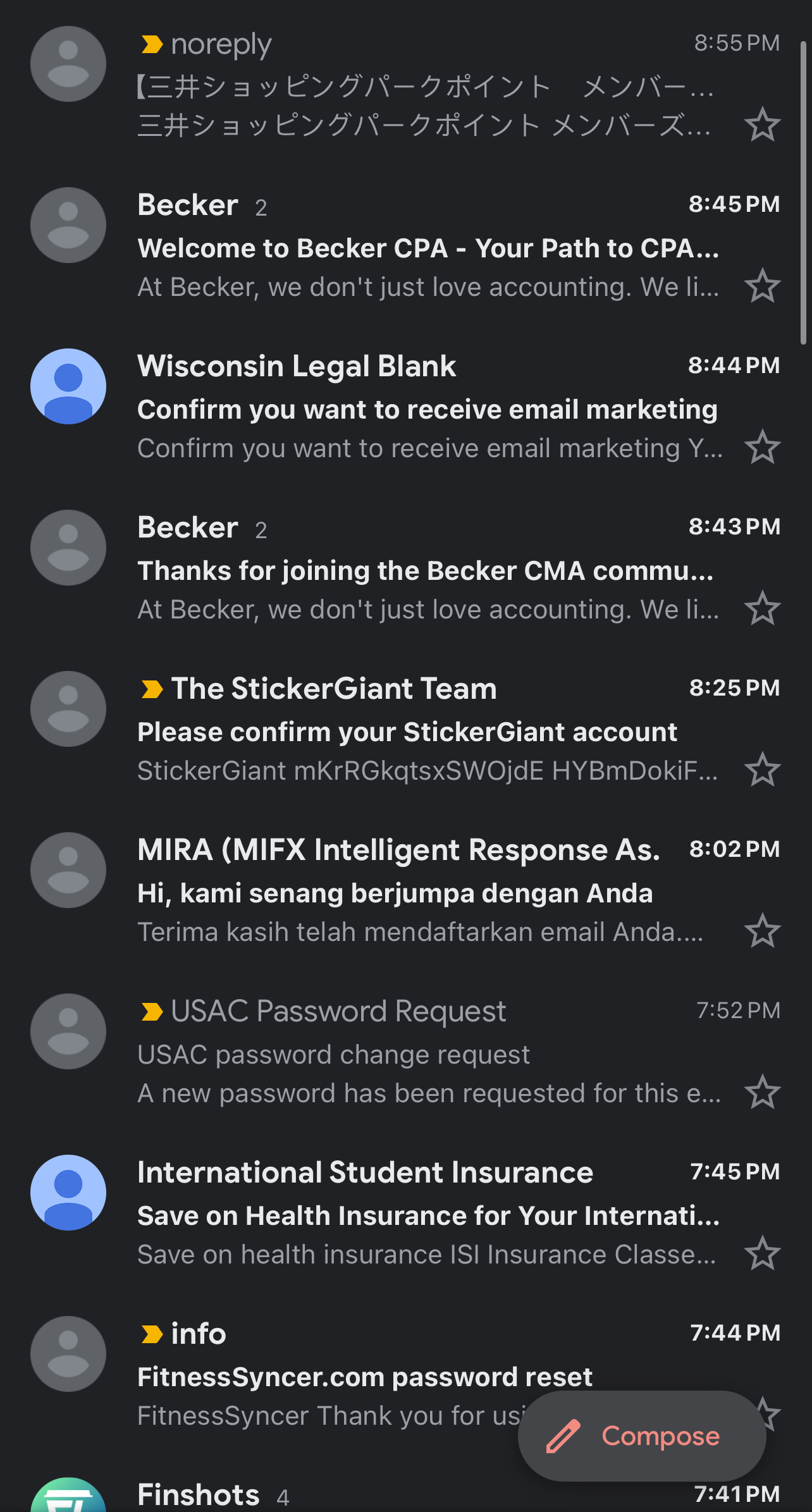The width and height of the screenshot is (812, 1512).
Task: Toggle star on USAC password request
Action: coord(762,1092)
